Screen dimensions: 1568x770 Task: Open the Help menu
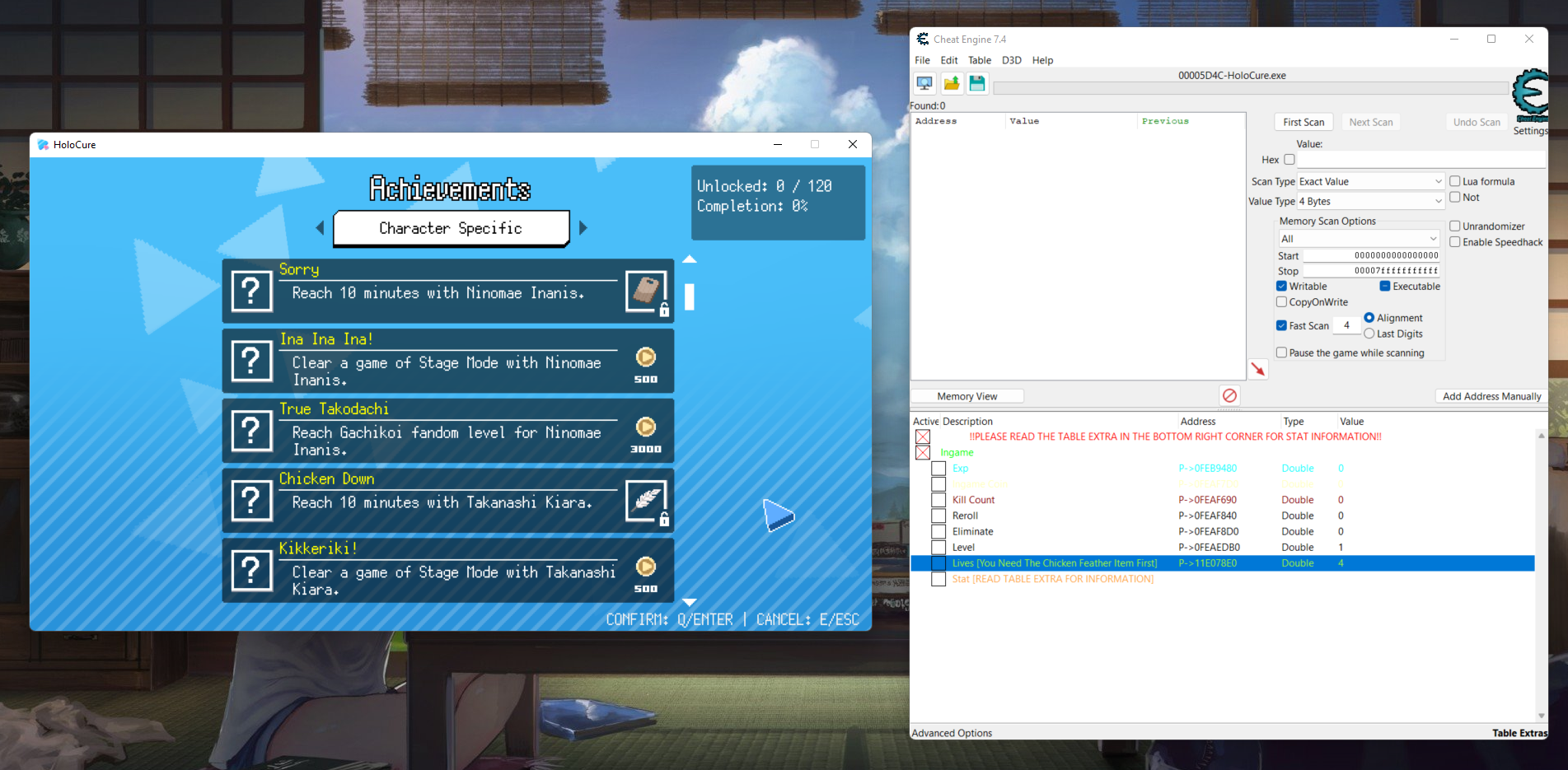tap(1043, 60)
